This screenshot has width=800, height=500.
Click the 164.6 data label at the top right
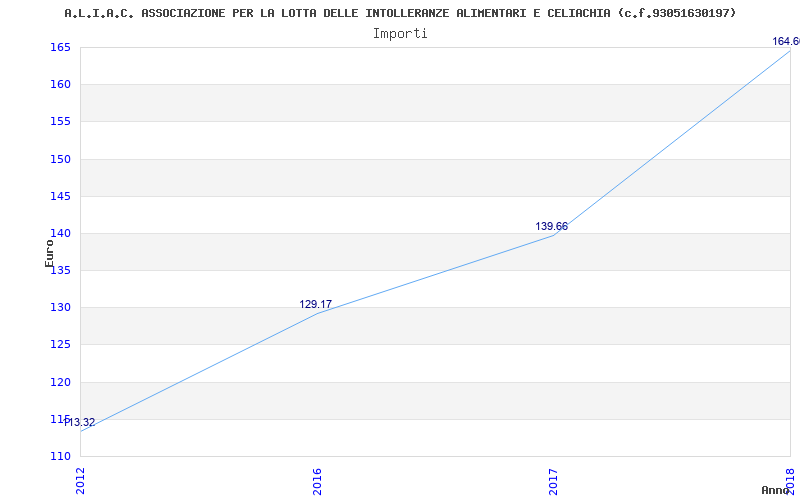pyautogui.click(x=786, y=41)
